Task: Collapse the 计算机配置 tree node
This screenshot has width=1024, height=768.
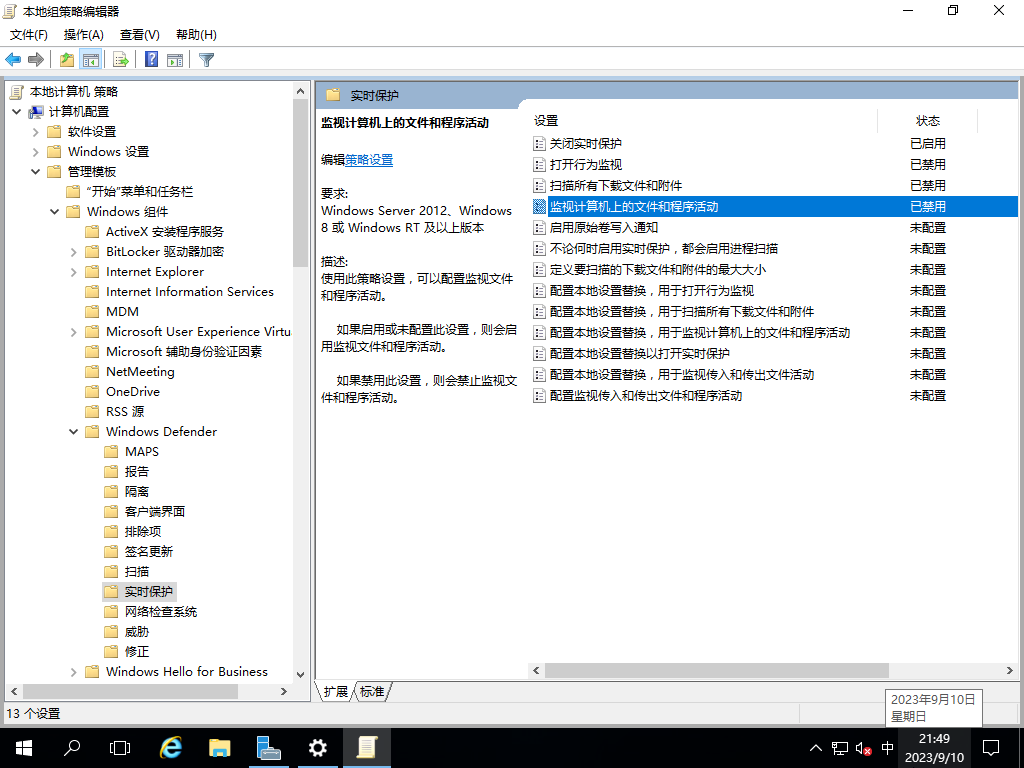Action: tap(17, 112)
